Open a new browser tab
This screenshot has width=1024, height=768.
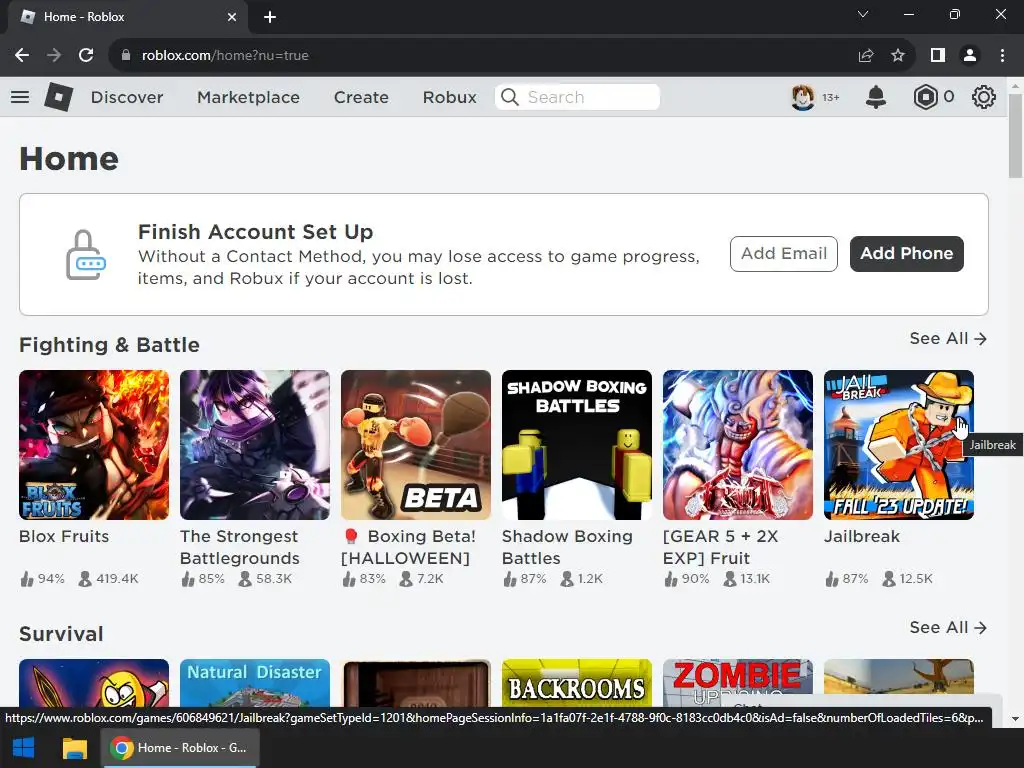[270, 17]
